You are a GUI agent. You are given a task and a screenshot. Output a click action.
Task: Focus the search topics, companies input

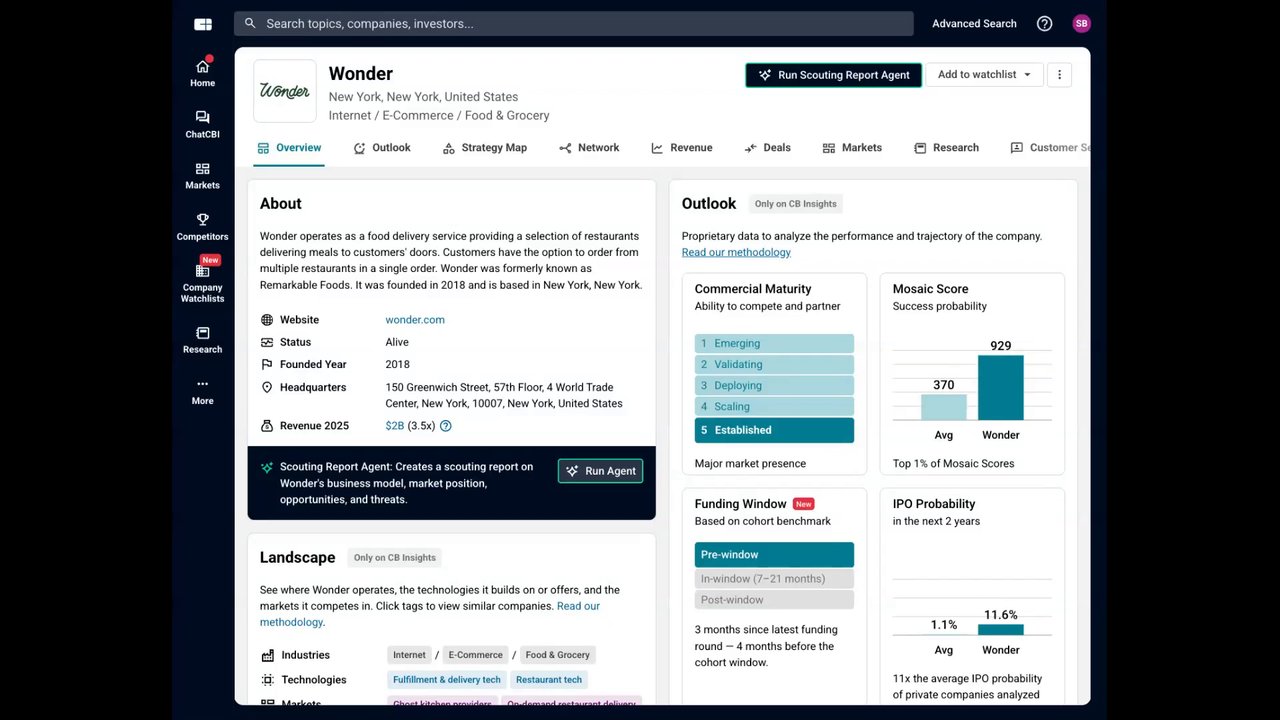point(574,24)
